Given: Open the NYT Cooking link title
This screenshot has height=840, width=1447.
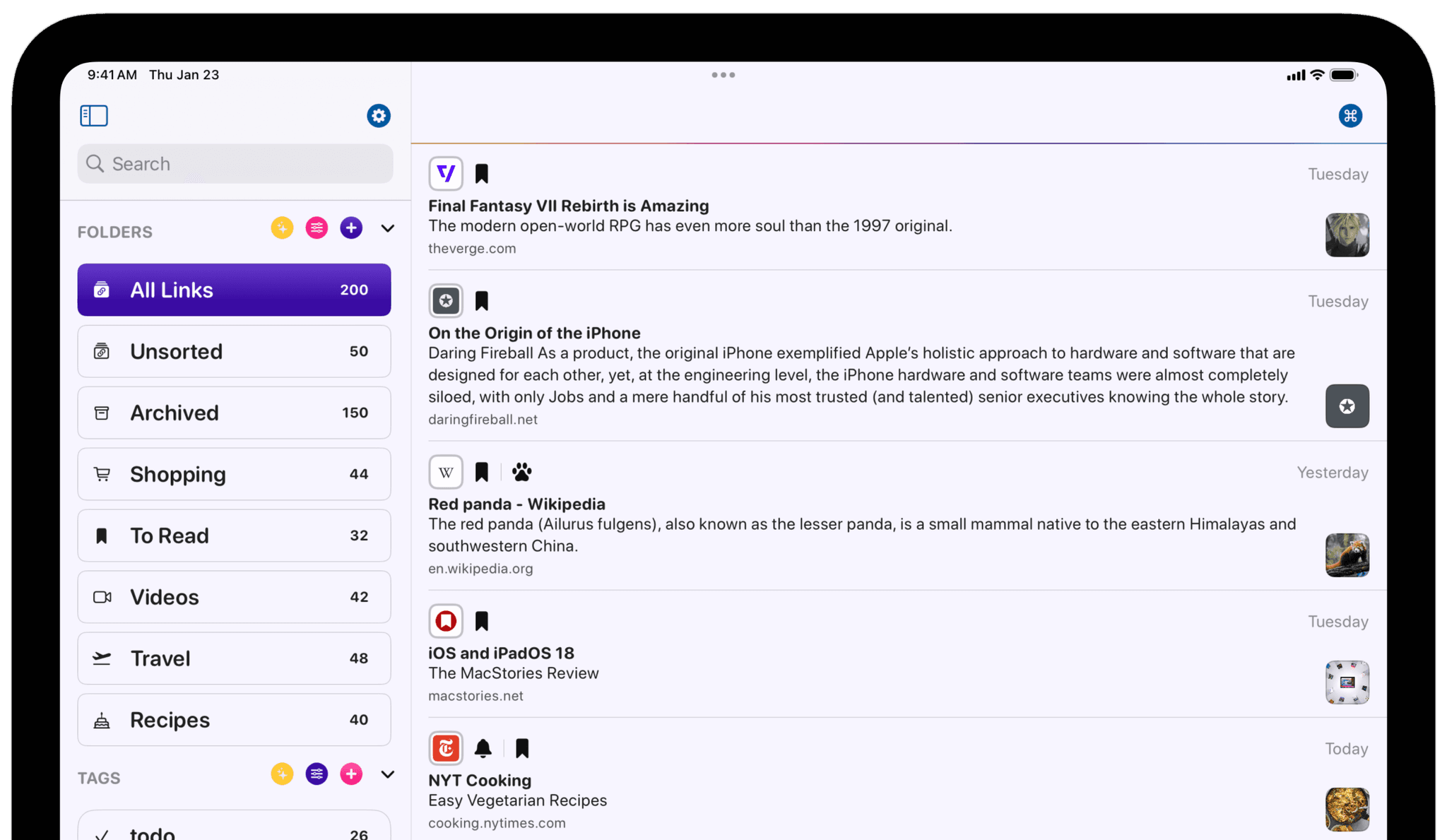Looking at the screenshot, I should [480, 780].
